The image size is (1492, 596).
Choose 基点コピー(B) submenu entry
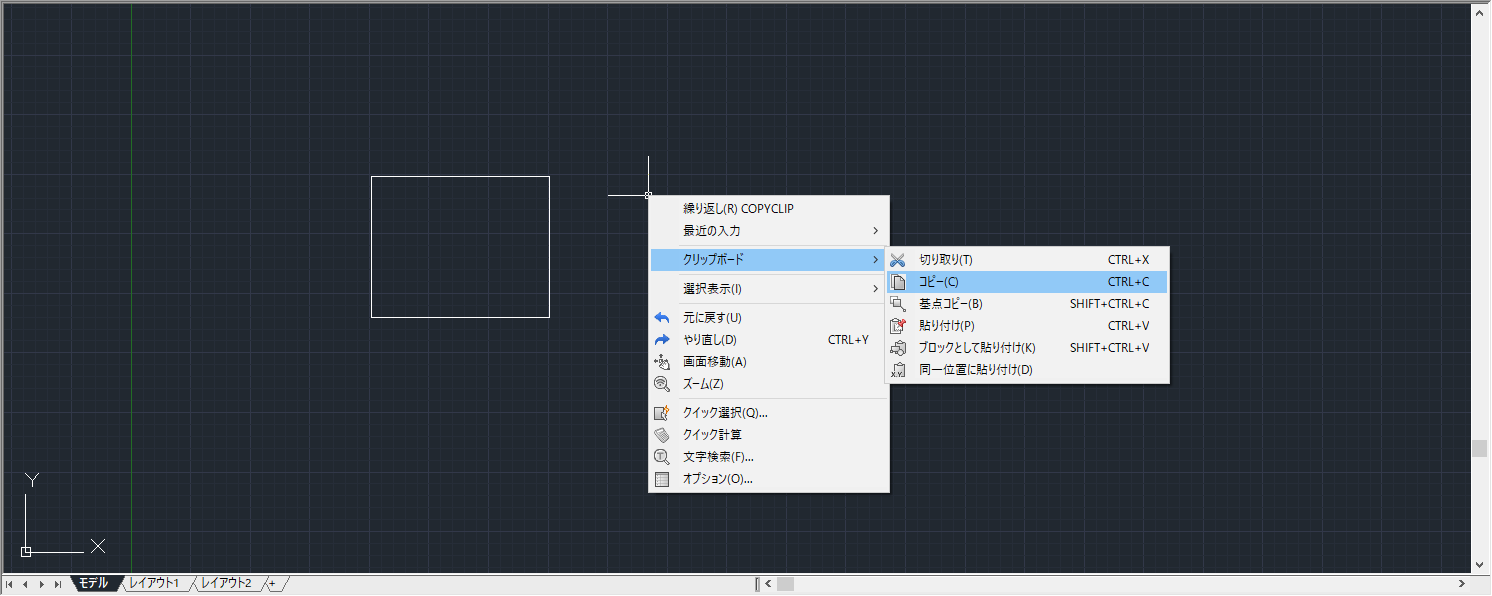pos(1027,304)
